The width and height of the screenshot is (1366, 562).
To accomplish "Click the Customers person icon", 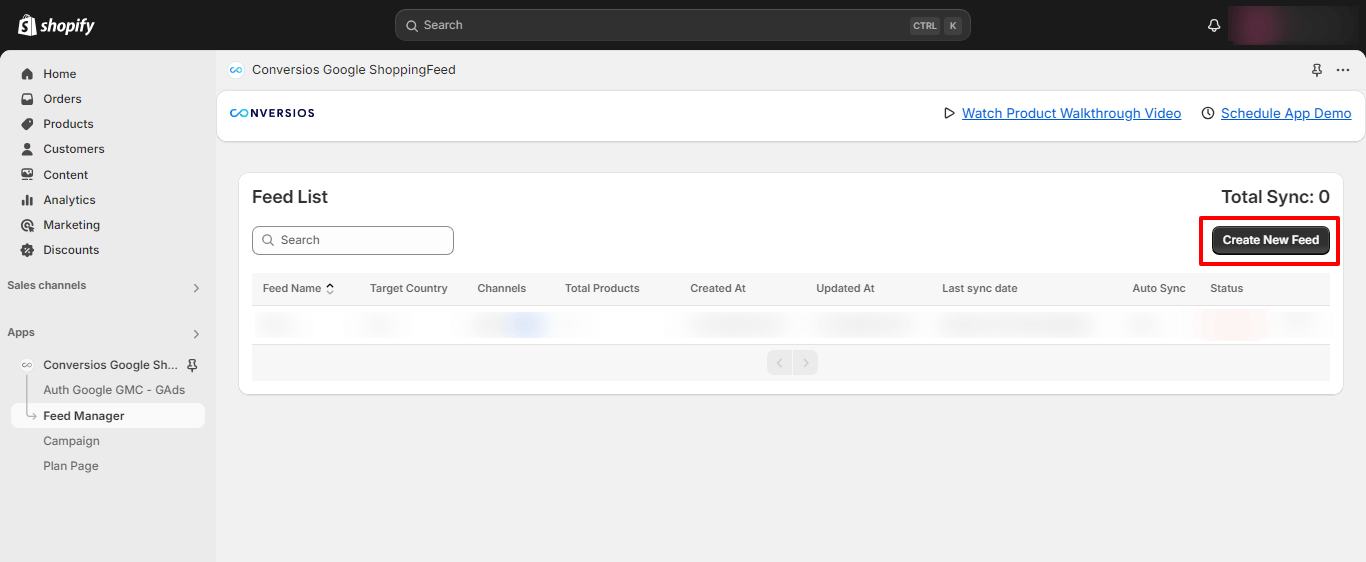I will click(27, 149).
